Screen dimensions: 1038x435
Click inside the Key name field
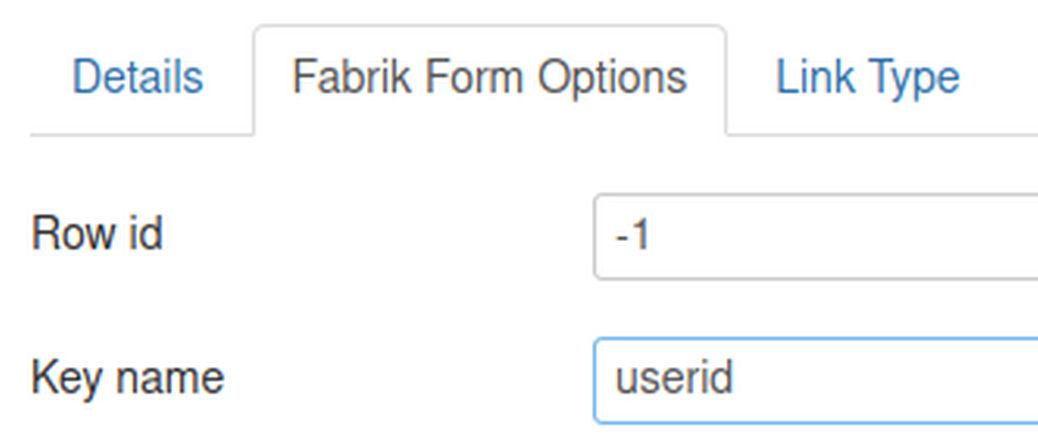pyautogui.click(x=816, y=380)
